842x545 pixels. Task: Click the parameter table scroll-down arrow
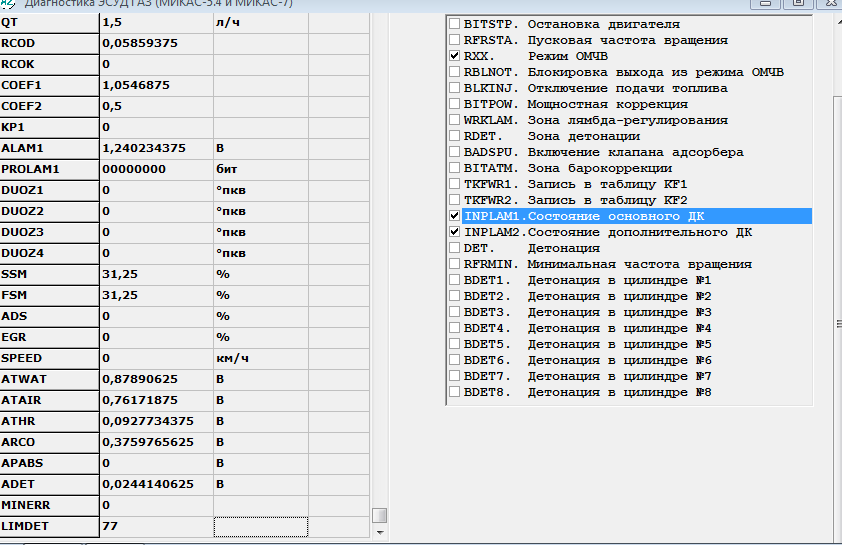(380, 533)
